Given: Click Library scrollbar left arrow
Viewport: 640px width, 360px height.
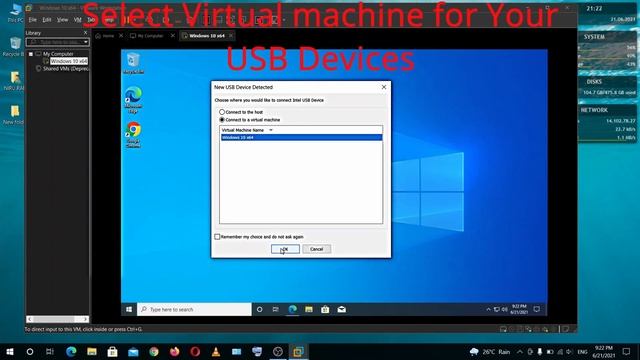Looking at the screenshot, I should (29, 319).
